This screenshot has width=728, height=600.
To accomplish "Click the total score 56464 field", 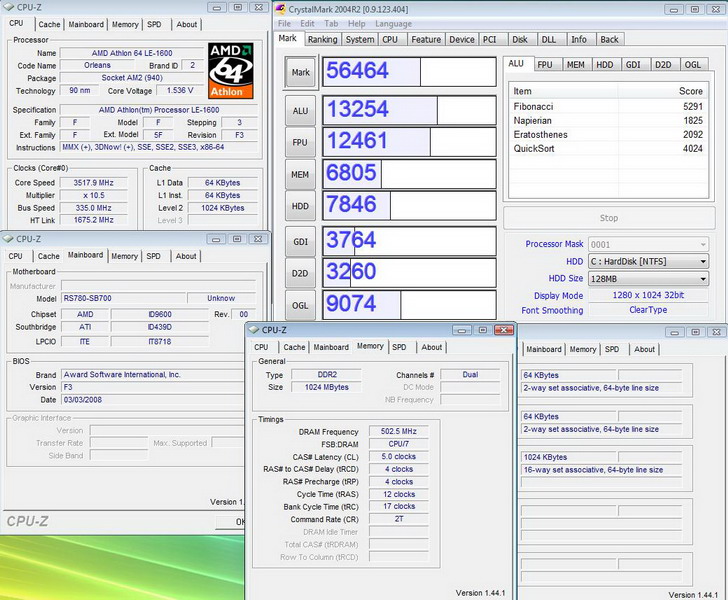I will click(409, 72).
